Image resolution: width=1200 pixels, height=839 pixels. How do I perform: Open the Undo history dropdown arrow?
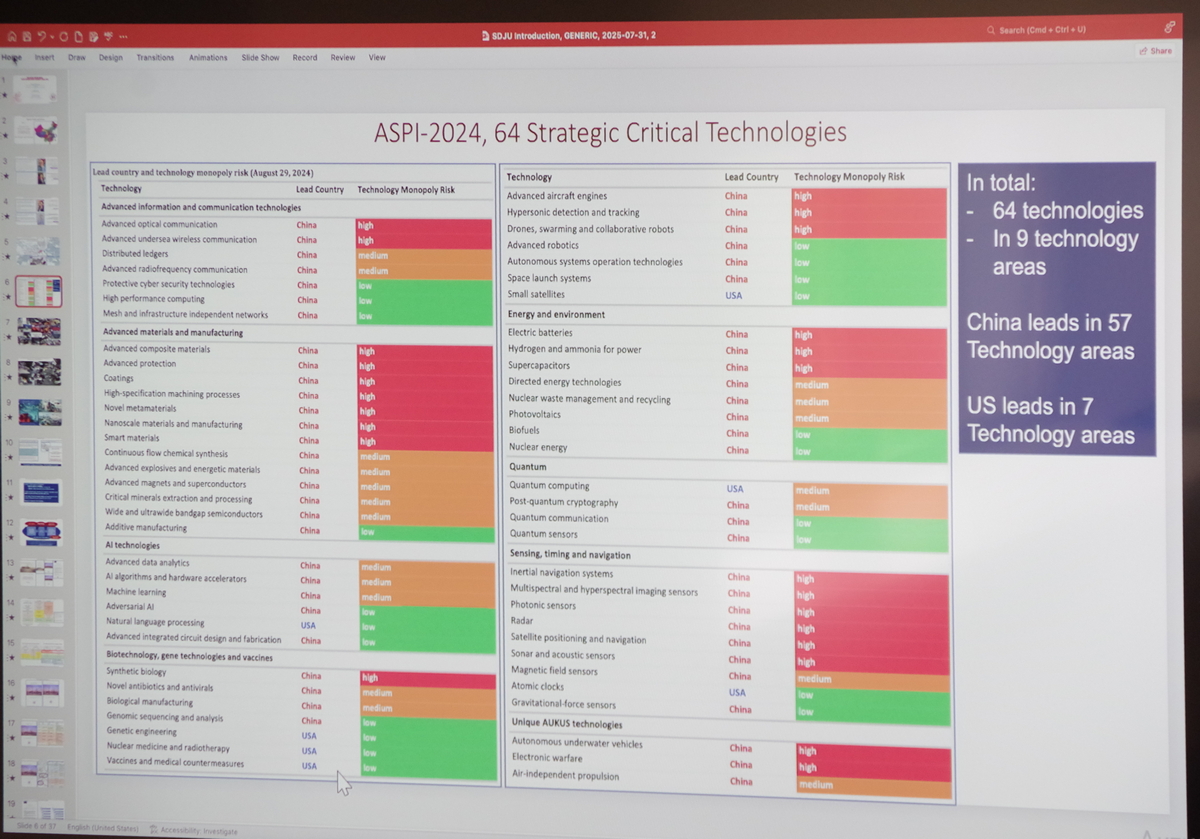(x=51, y=36)
